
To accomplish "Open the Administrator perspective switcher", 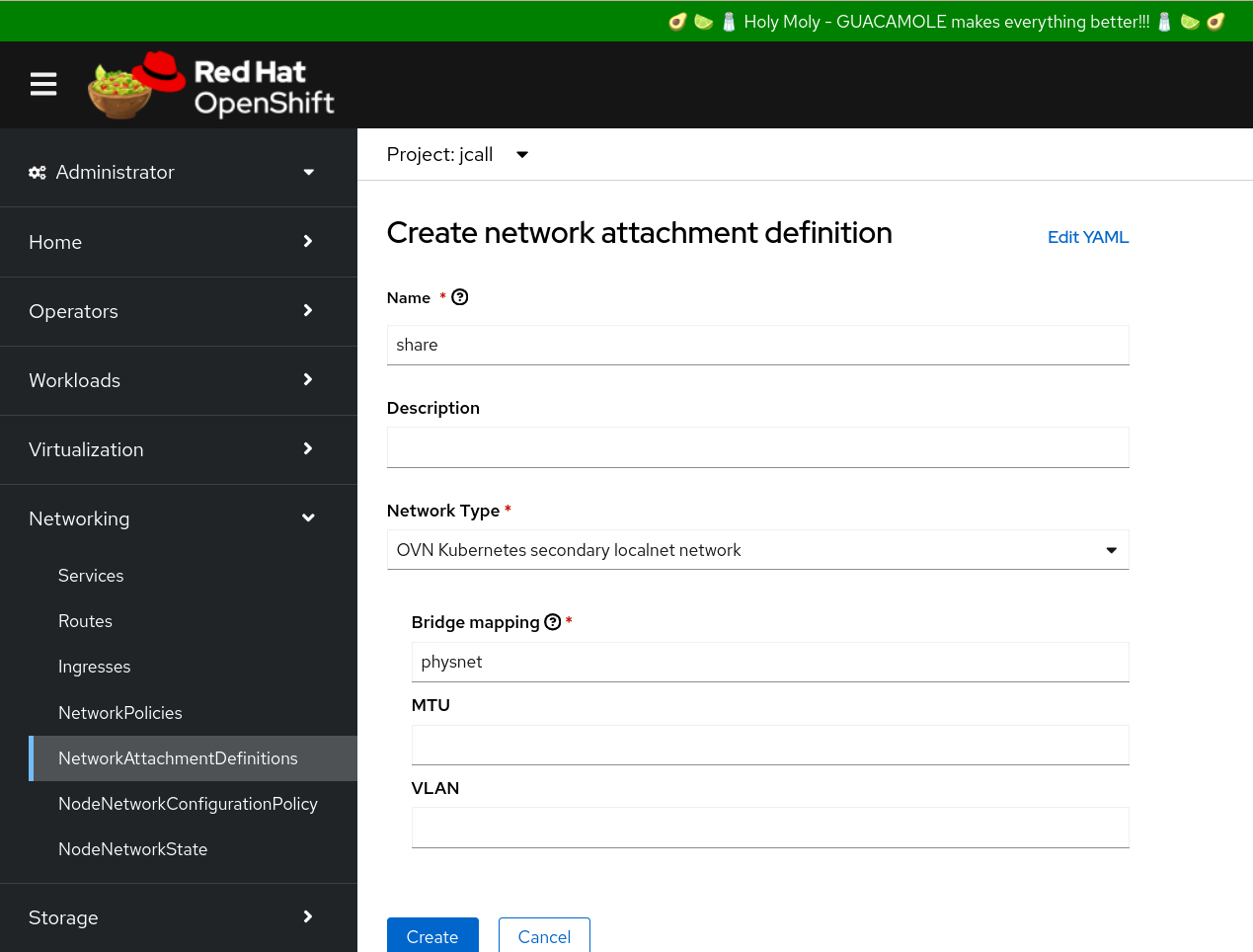I will (172, 173).
